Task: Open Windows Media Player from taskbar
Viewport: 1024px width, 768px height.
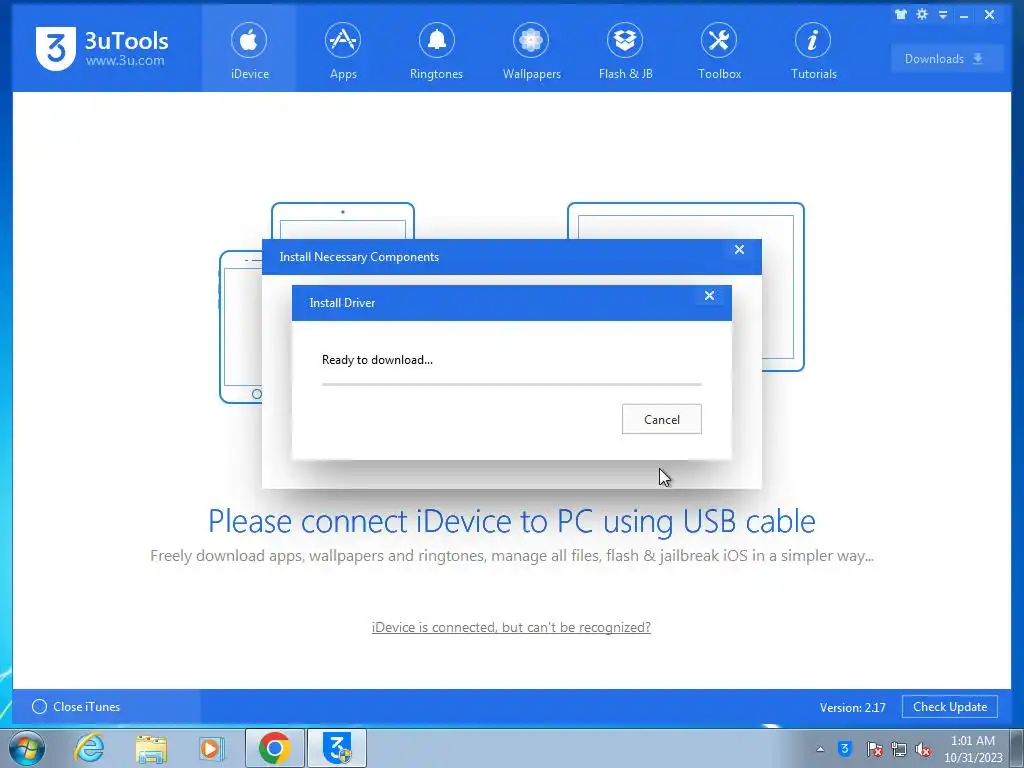Action: [212, 748]
